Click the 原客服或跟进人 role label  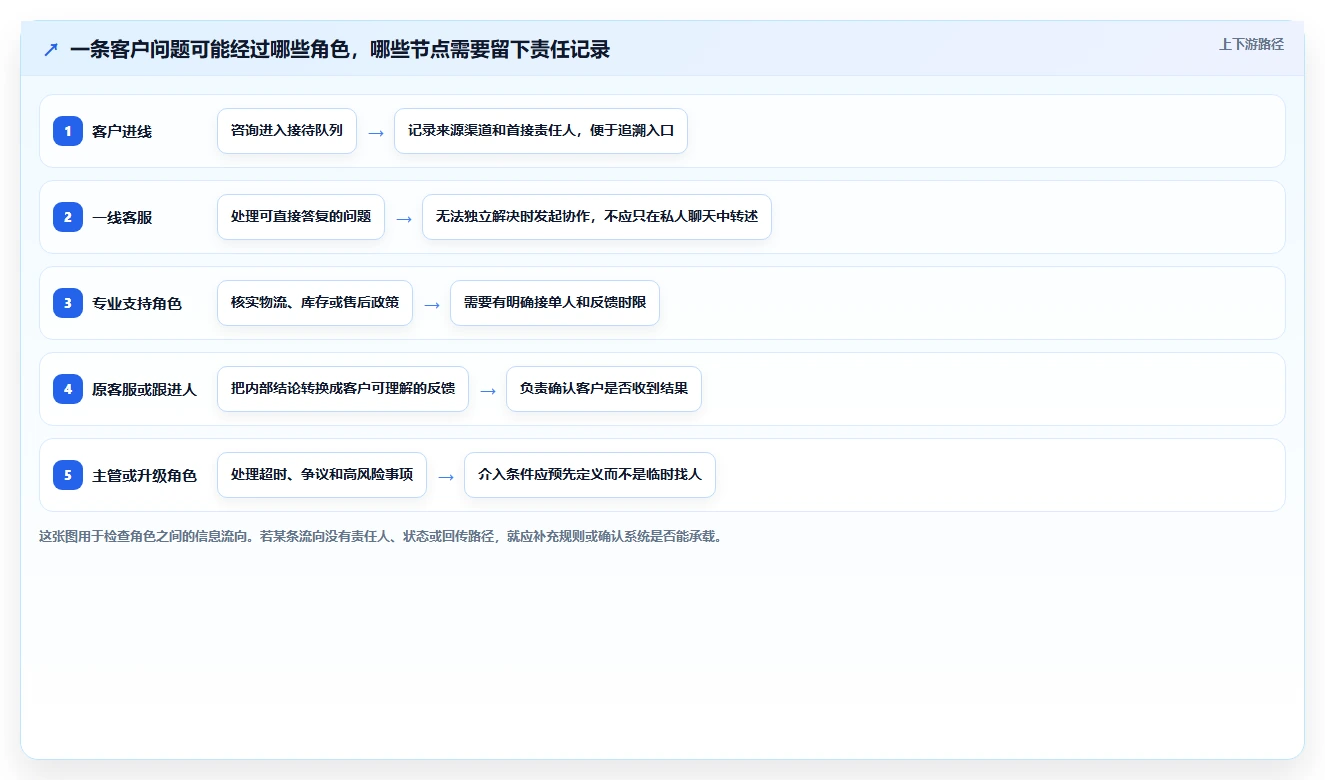[x=144, y=389]
